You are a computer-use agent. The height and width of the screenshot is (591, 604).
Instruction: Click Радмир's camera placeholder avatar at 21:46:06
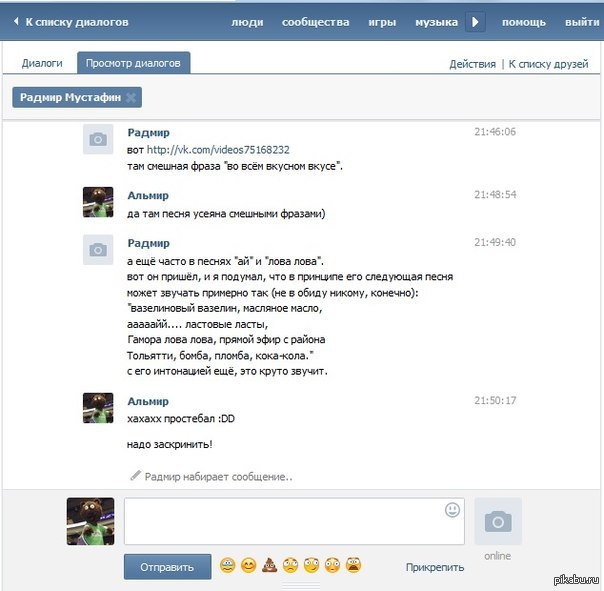(x=98, y=140)
